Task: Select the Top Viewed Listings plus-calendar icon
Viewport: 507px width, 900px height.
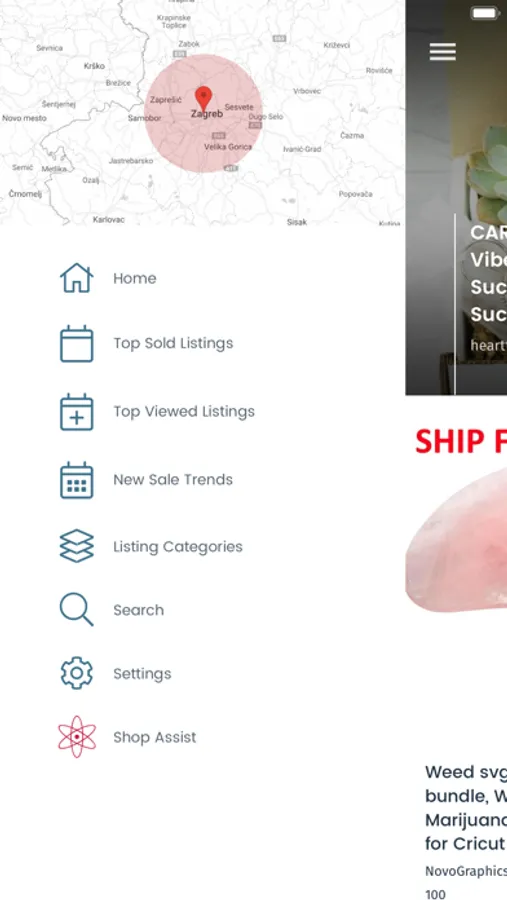Action: pos(77,412)
